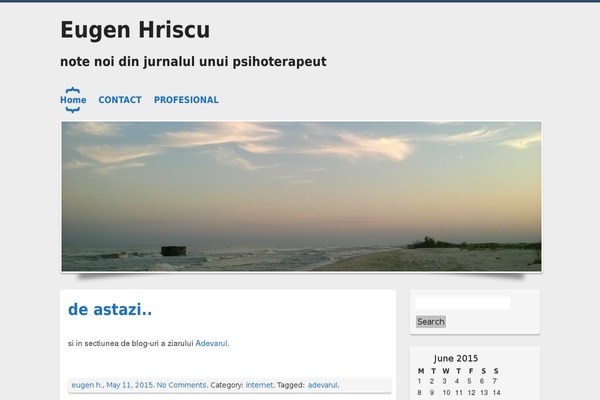This screenshot has width=600, height=400.
Task: Select calendar day 14
Action: click(x=496, y=393)
